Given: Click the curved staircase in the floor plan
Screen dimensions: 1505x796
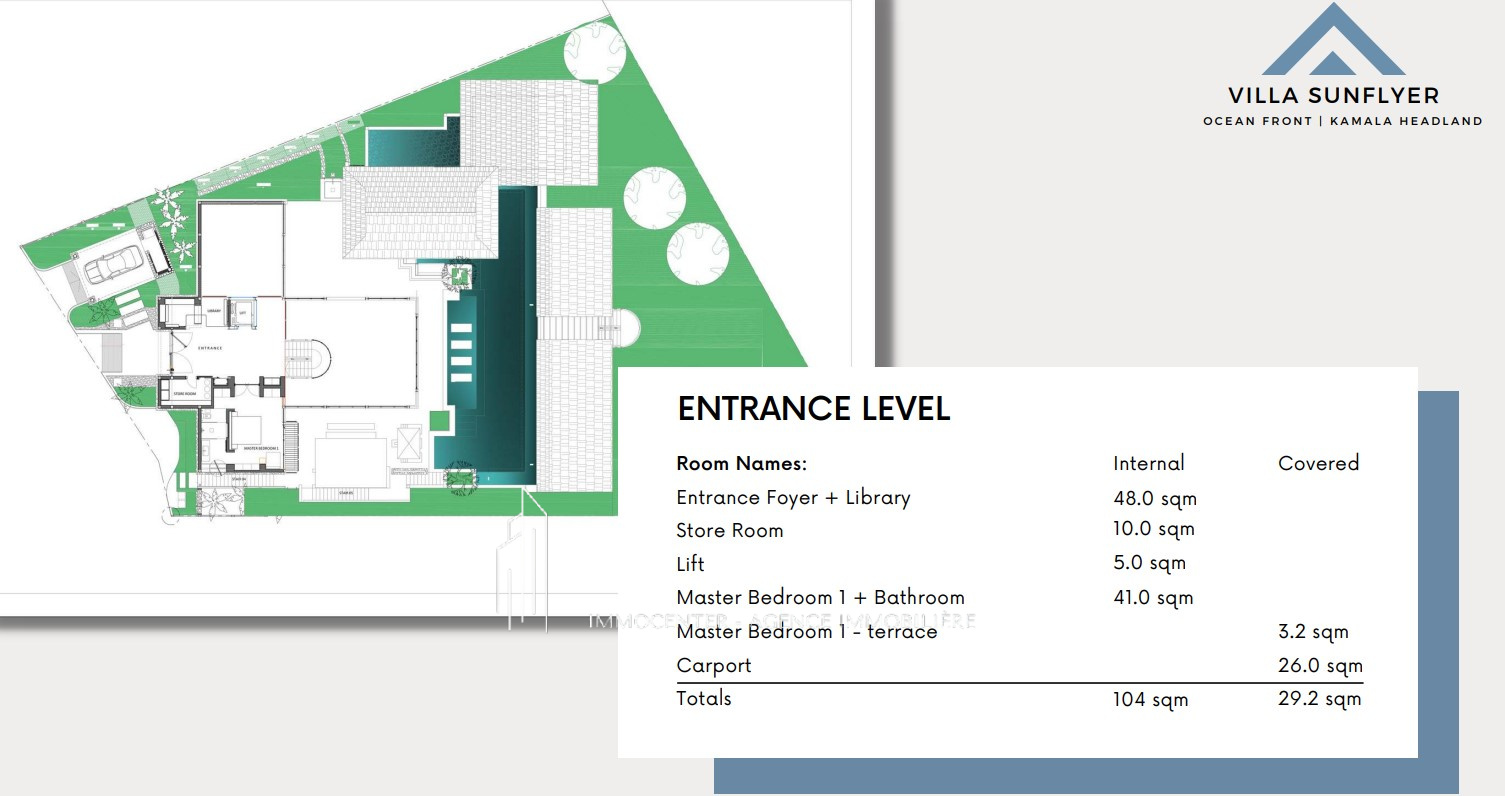Looking at the screenshot, I should [310, 359].
